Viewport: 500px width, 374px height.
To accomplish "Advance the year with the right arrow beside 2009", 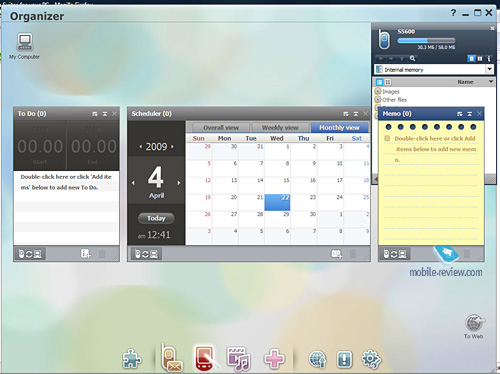I will point(172,146).
